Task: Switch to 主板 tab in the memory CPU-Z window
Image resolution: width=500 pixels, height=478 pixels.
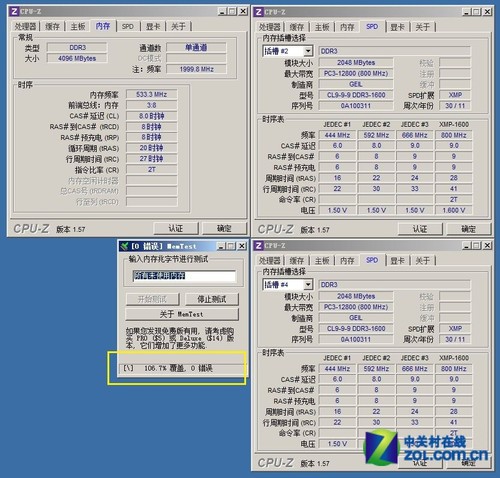Action: (x=78, y=26)
